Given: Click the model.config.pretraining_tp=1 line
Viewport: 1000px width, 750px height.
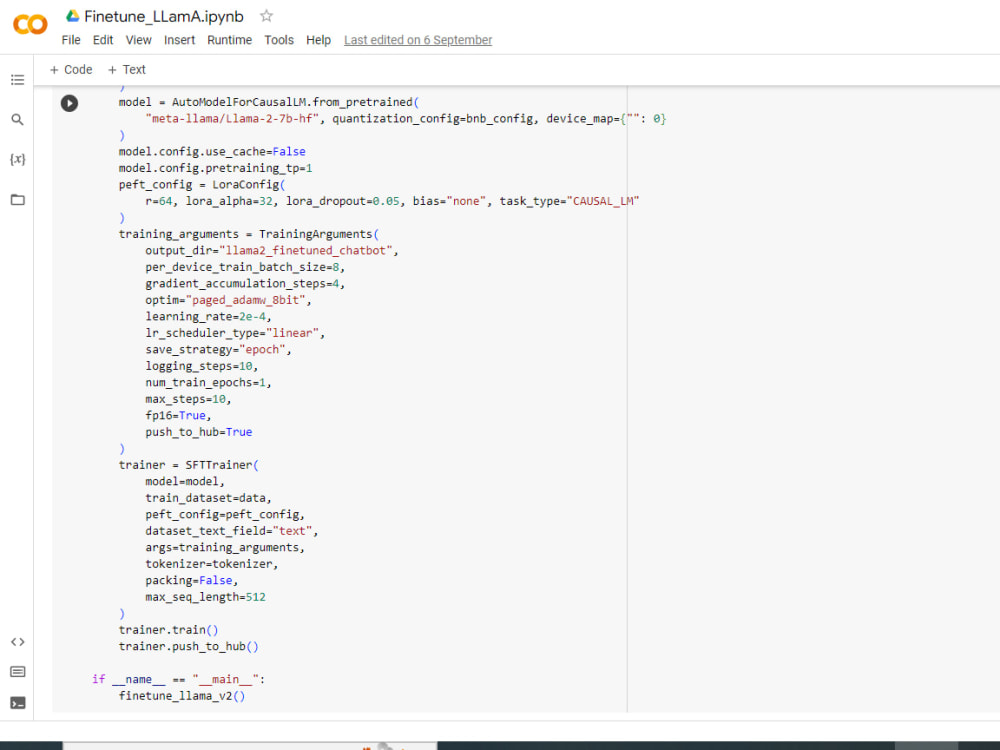Looking at the screenshot, I should tap(216, 168).
